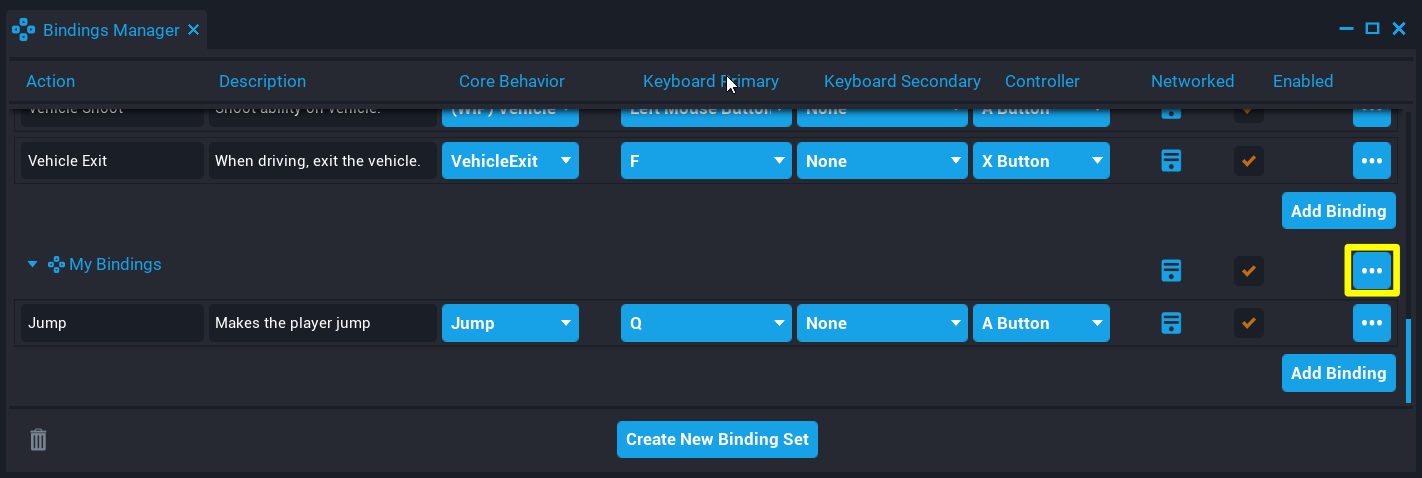Uncheck Enabled for the Jump binding

click(x=1248, y=323)
